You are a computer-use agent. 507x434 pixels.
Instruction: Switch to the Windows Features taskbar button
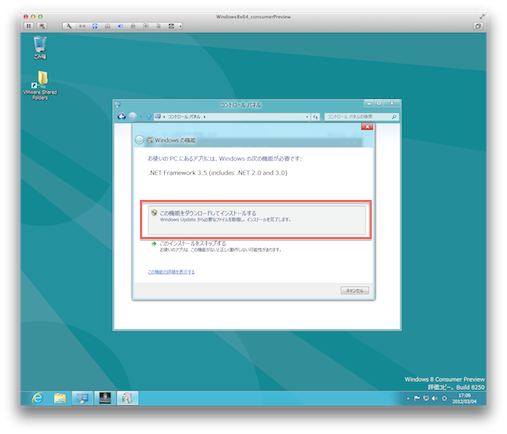pos(127,398)
